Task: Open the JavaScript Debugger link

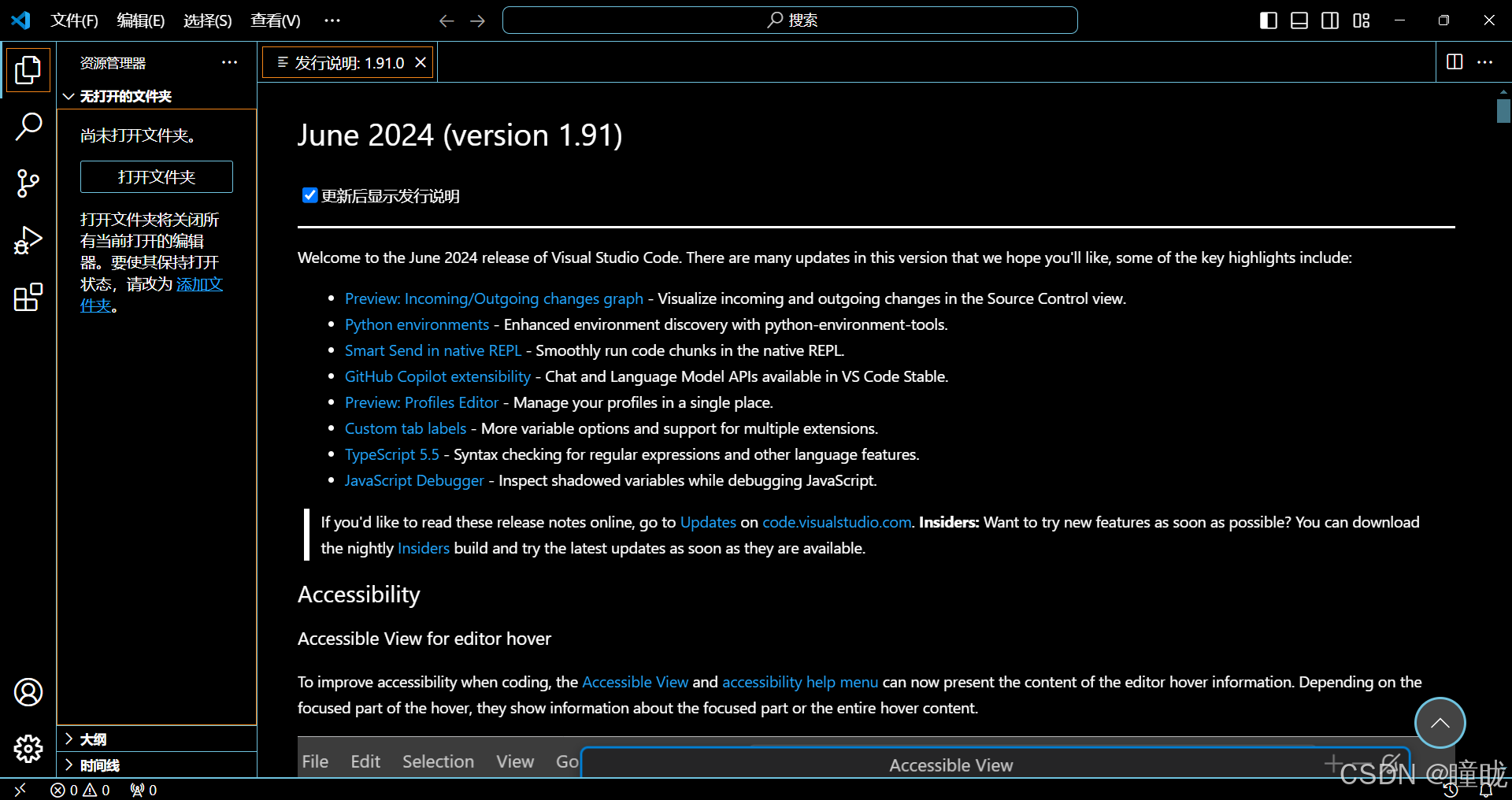Action: tap(414, 480)
